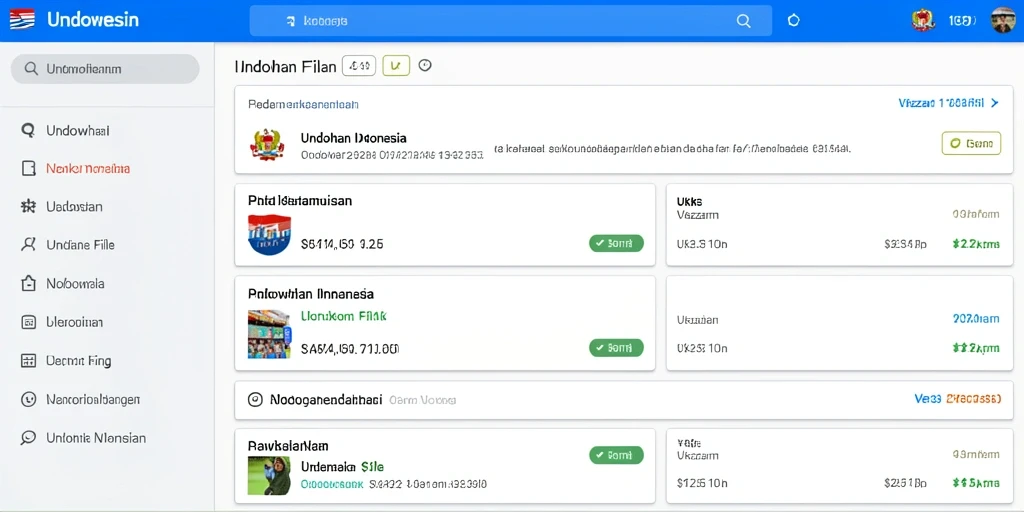Click the magnifier icon in top search bar

coord(743,21)
